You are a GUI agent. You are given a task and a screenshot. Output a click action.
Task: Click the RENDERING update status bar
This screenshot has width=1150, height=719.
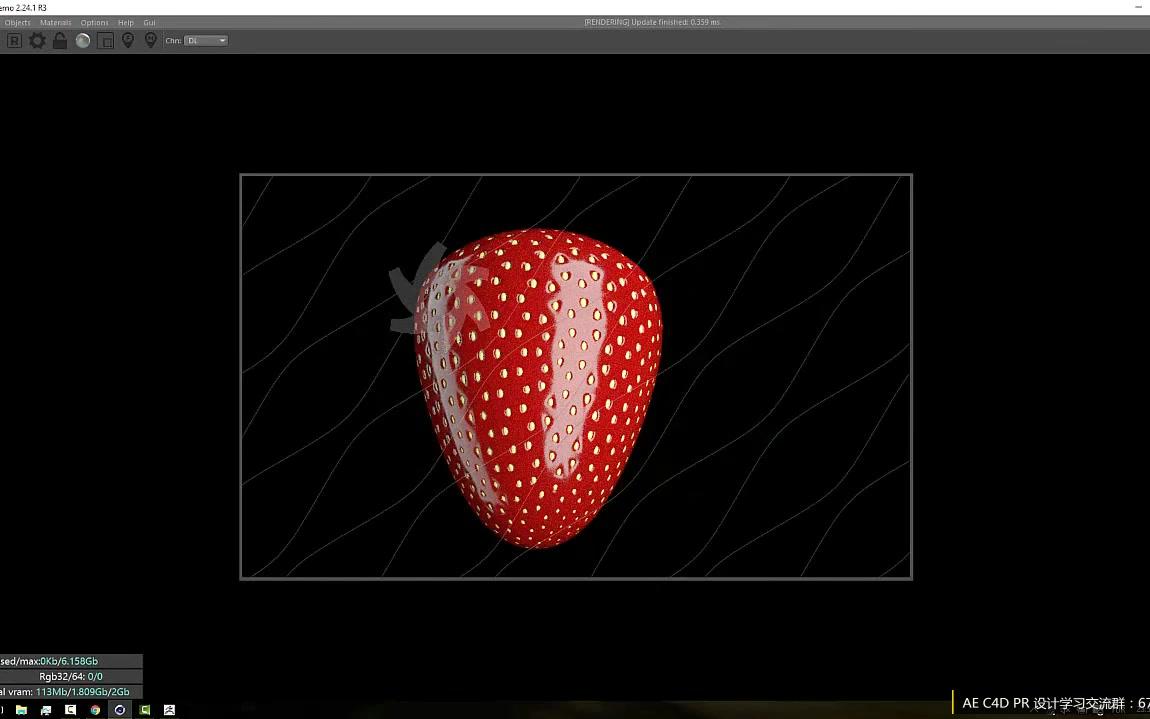pos(652,21)
